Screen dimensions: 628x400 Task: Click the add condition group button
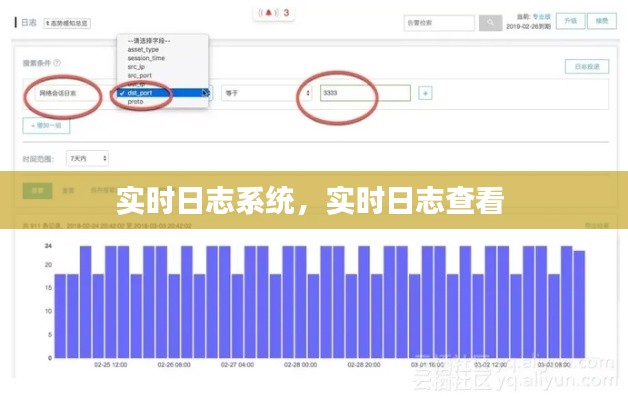[45, 124]
